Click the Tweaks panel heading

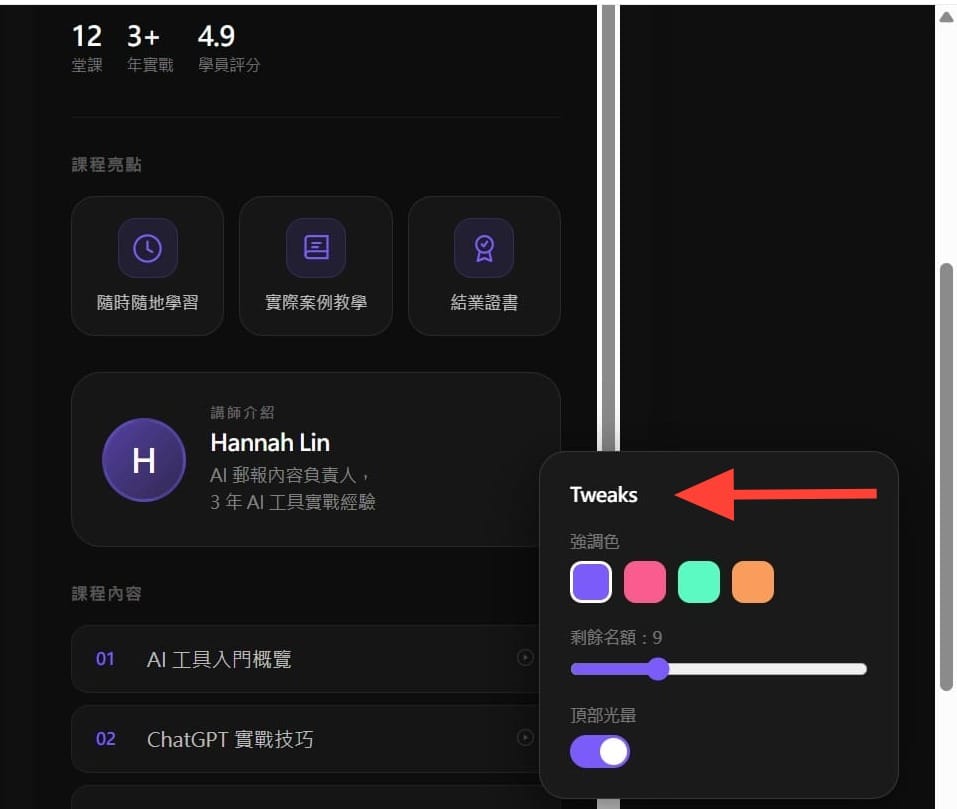tap(604, 494)
